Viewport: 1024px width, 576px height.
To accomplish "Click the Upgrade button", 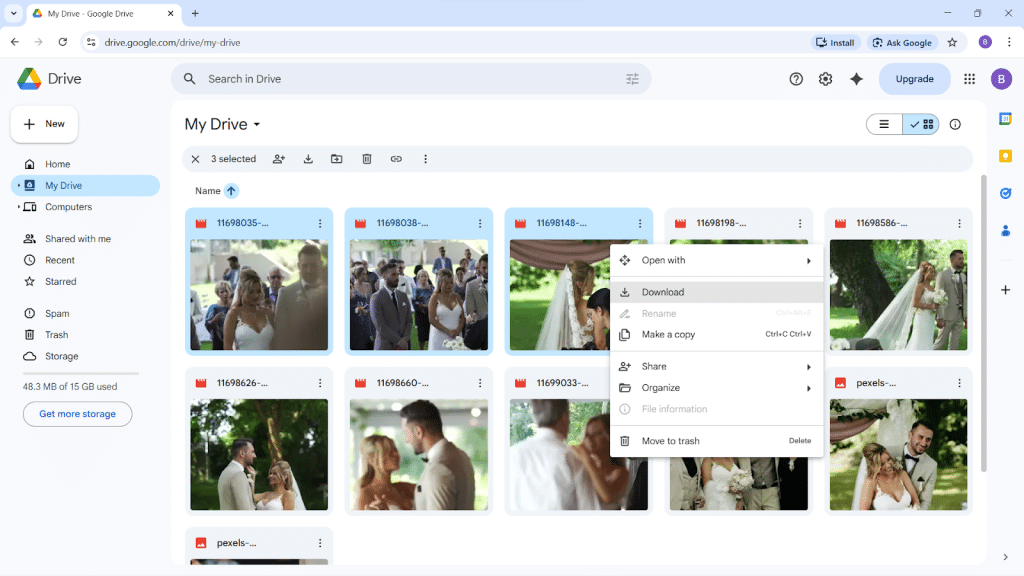I will click(x=914, y=79).
